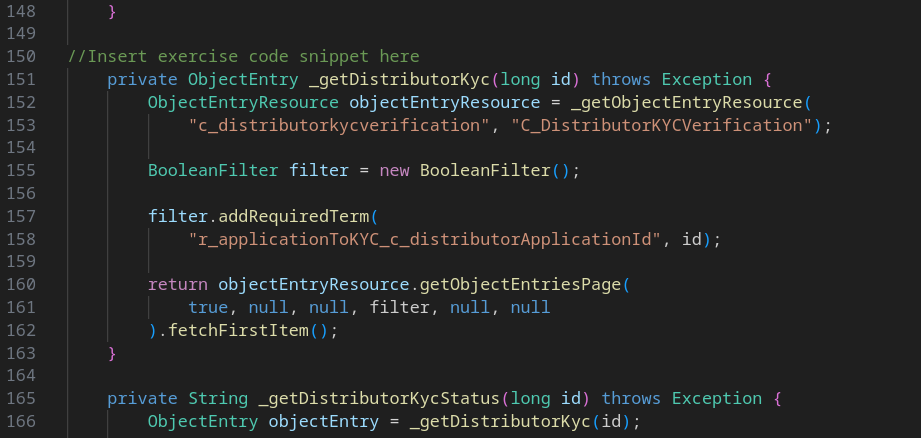Click the closing brace on line 163

point(112,353)
